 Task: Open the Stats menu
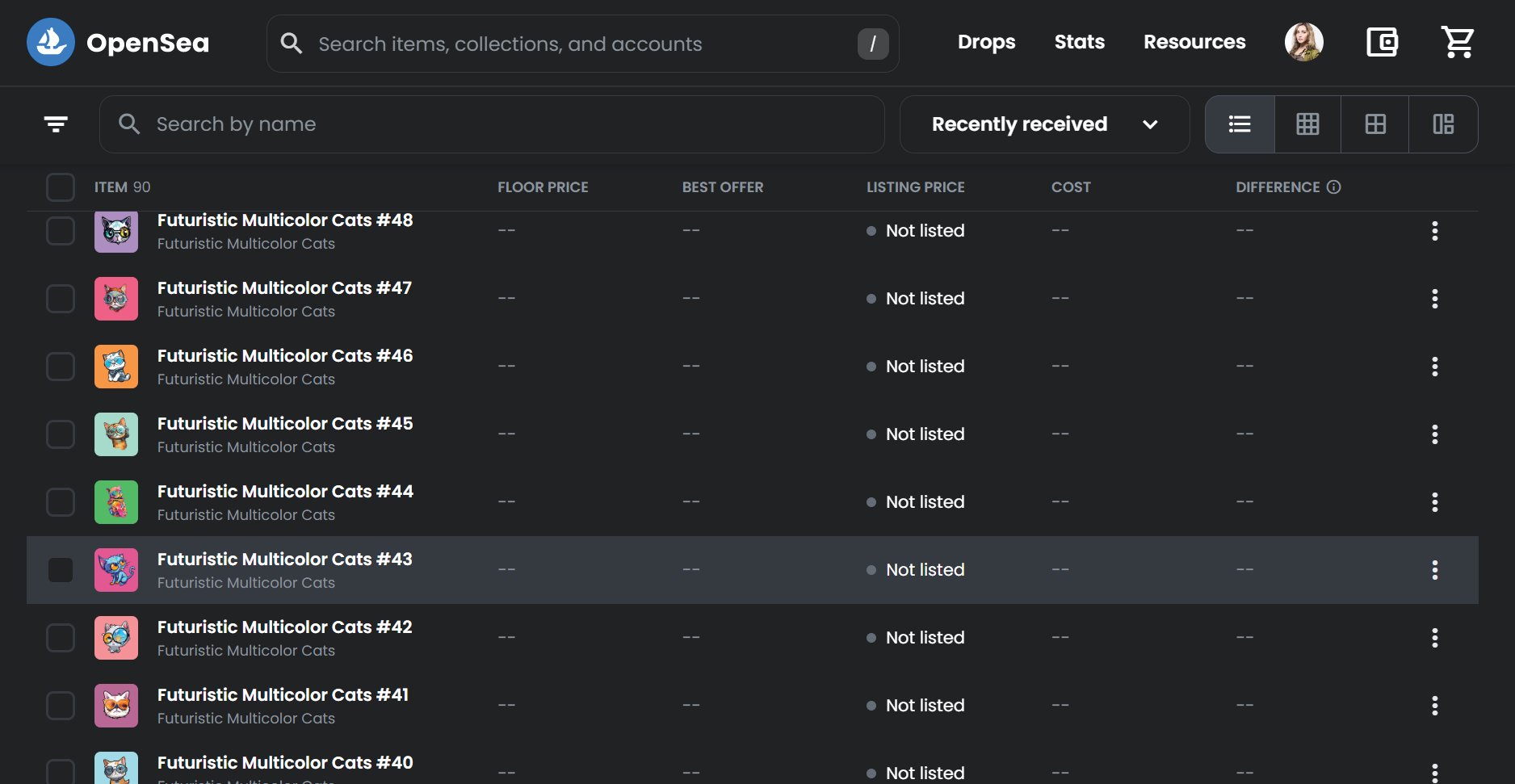[1079, 42]
